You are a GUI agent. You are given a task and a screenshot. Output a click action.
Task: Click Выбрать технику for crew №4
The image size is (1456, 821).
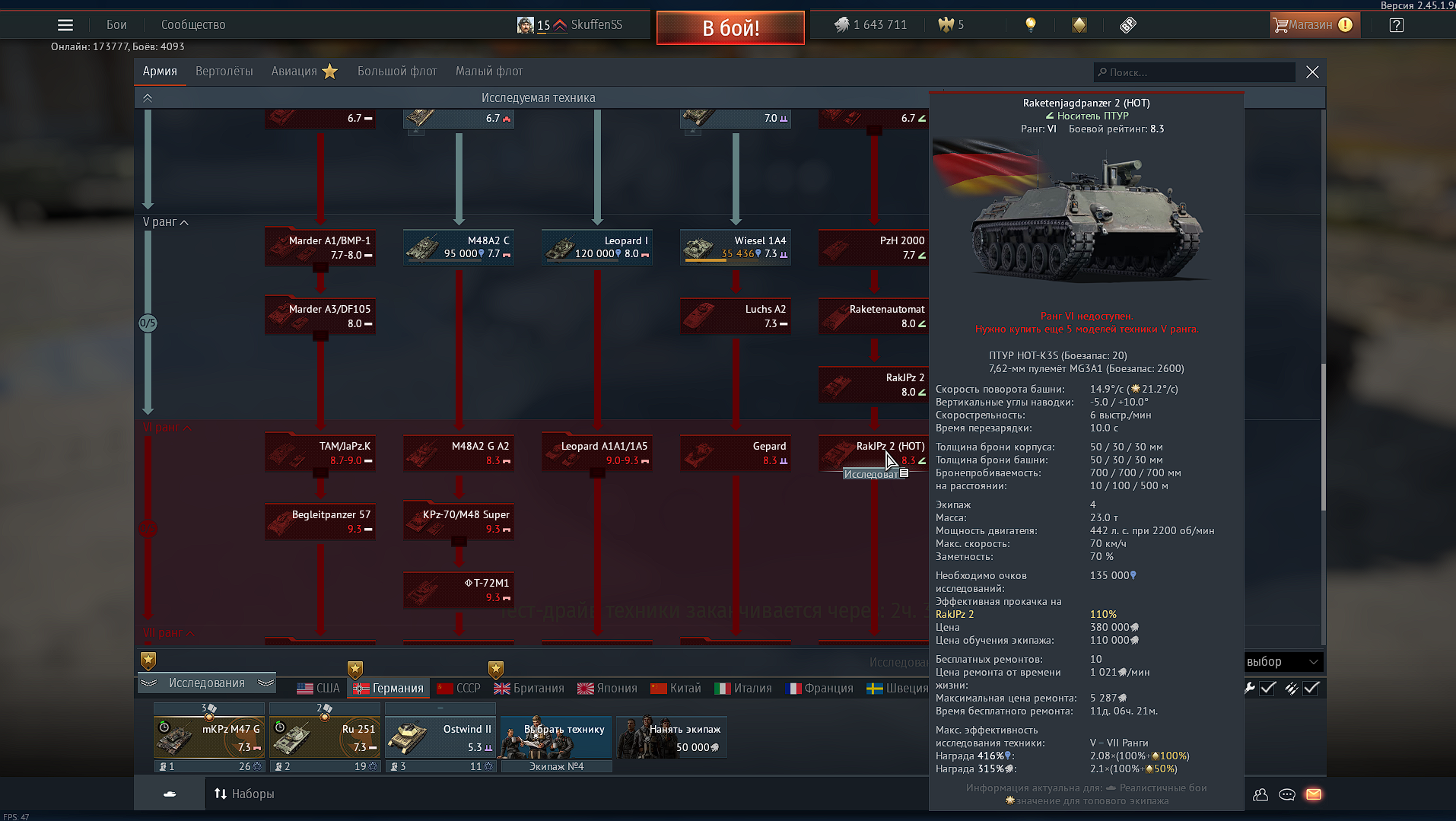[x=556, y=737]
